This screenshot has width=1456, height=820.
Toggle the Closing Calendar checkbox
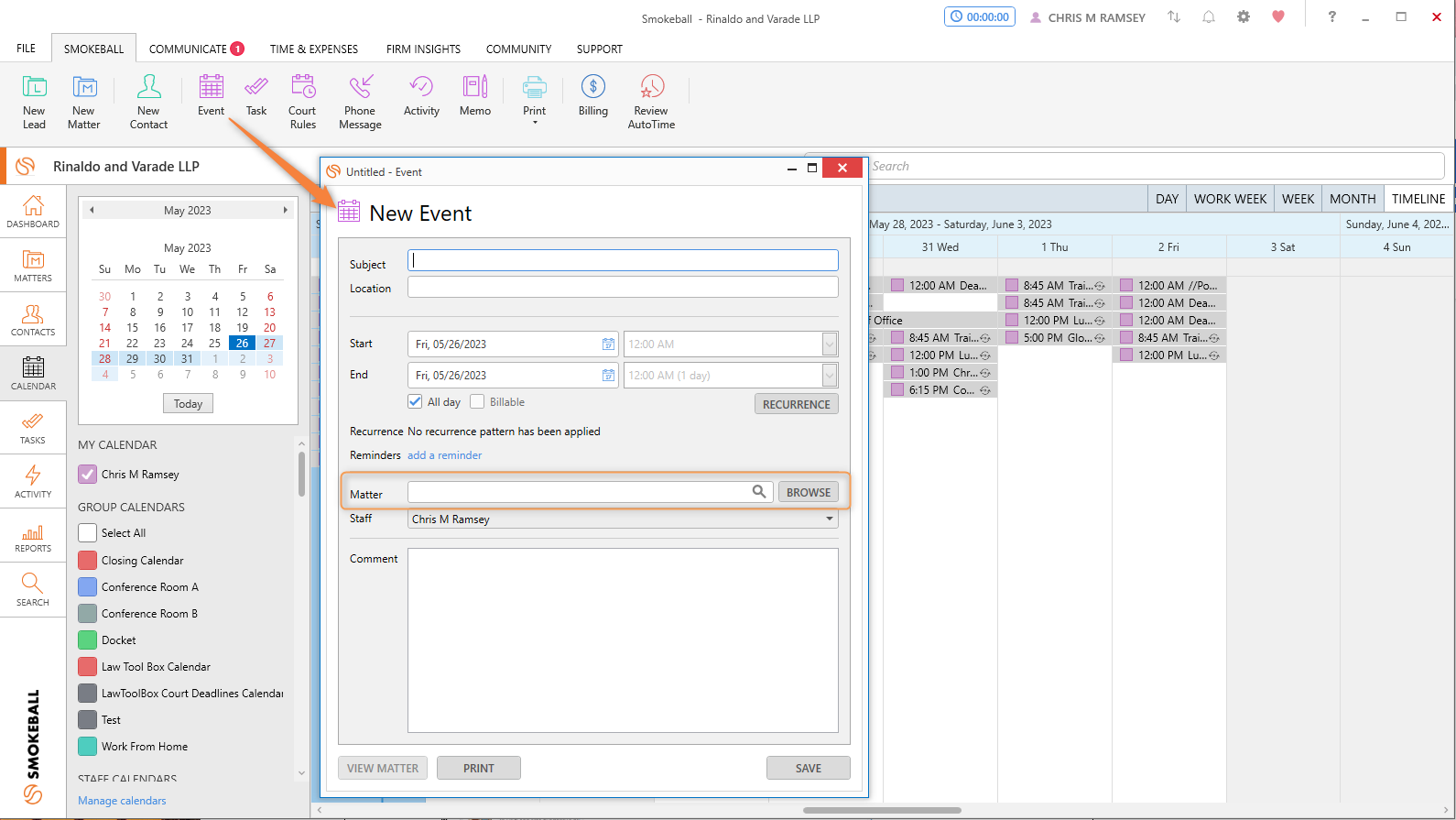point(88,560)
